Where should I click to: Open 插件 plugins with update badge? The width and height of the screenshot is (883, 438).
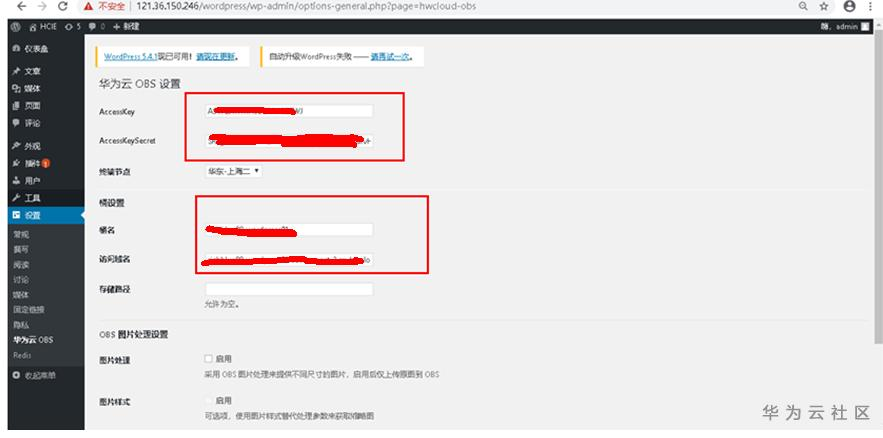click(x=46, y=163)
